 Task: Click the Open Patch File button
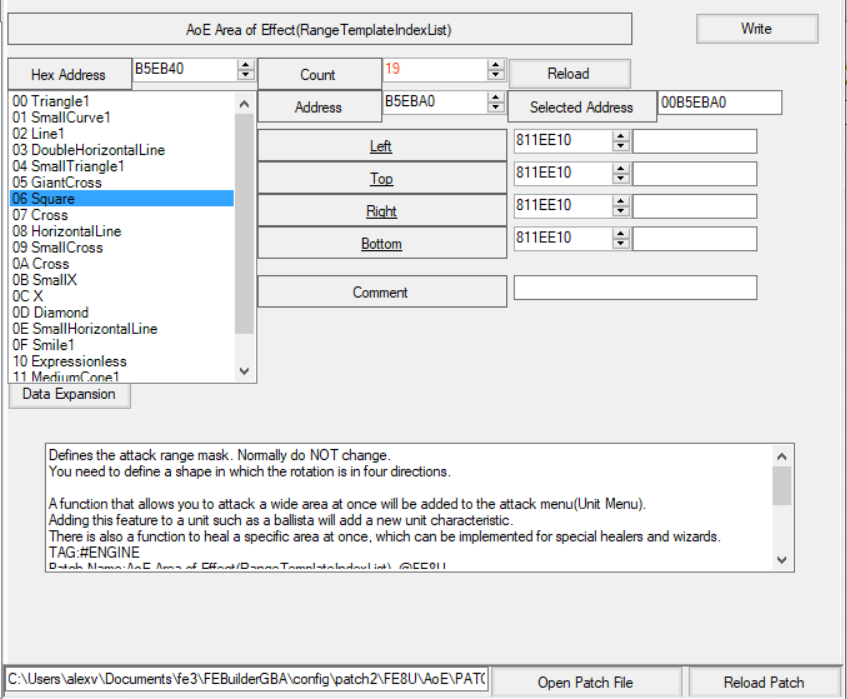click(x=586, y=682)
